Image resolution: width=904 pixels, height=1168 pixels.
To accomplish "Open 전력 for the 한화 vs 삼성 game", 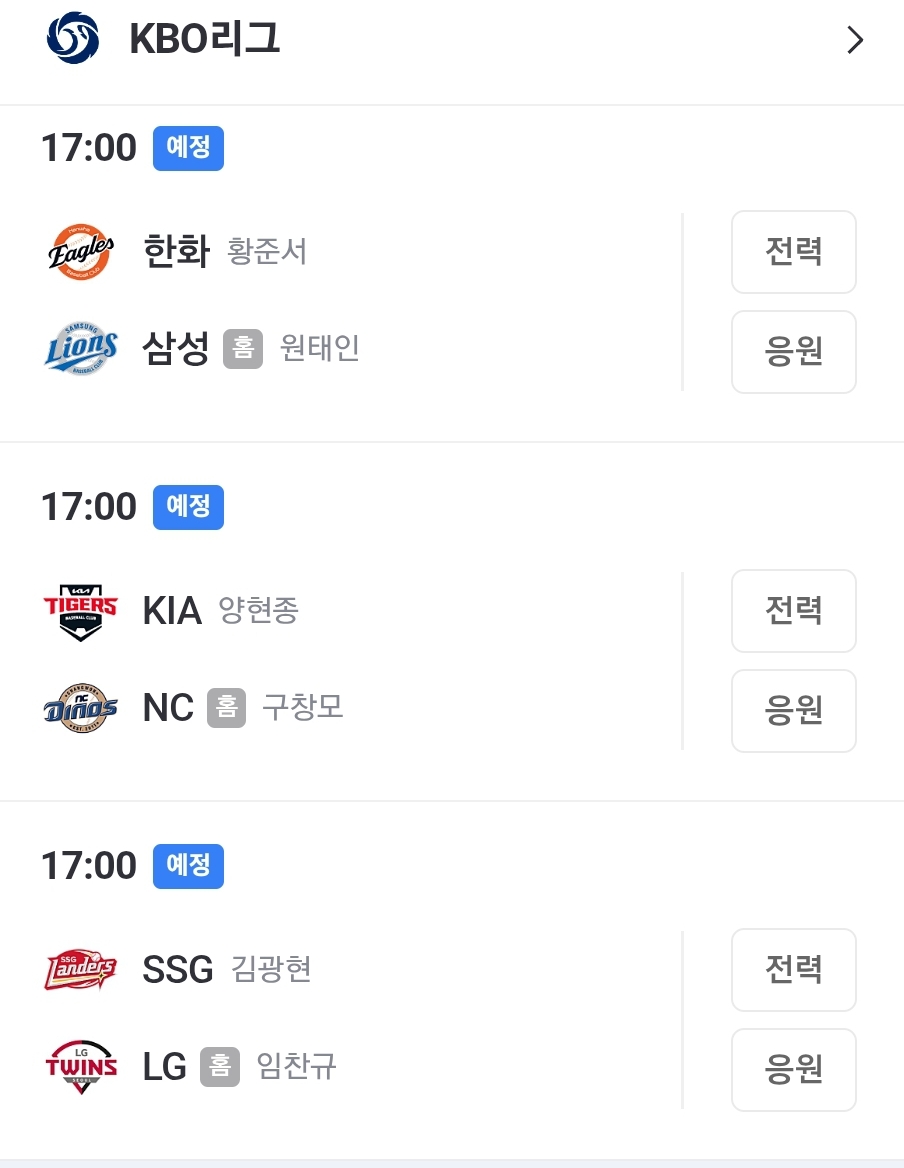I will point(793,252).
